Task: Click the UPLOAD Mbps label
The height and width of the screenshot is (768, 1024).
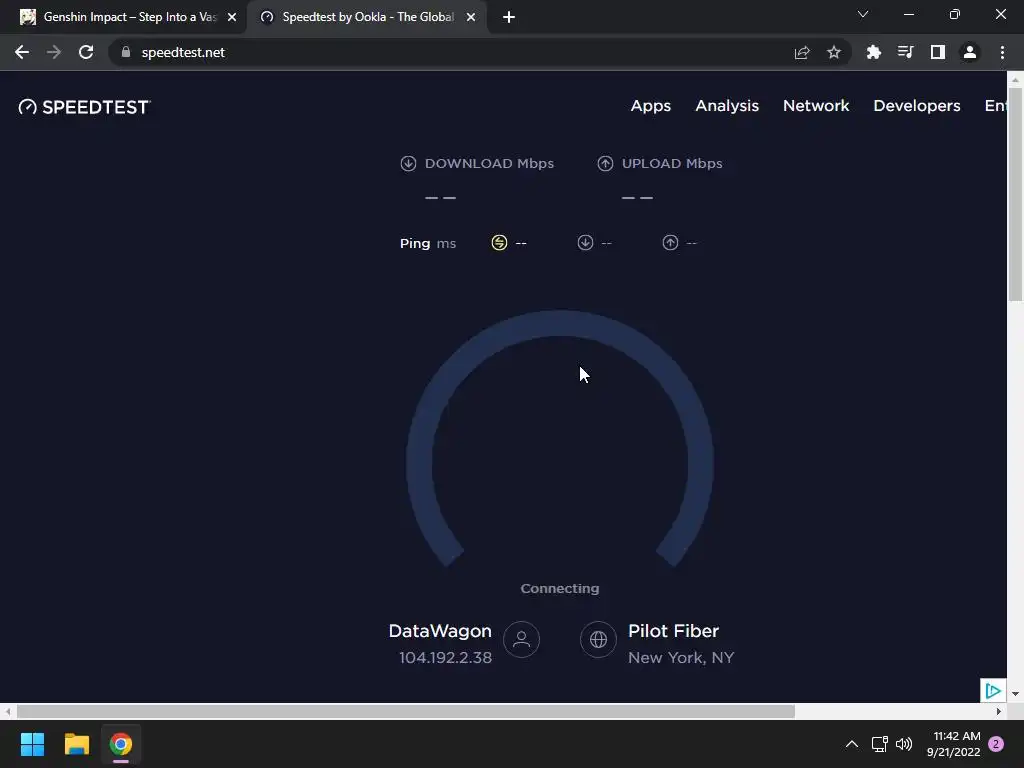Action: coord(672,163)
